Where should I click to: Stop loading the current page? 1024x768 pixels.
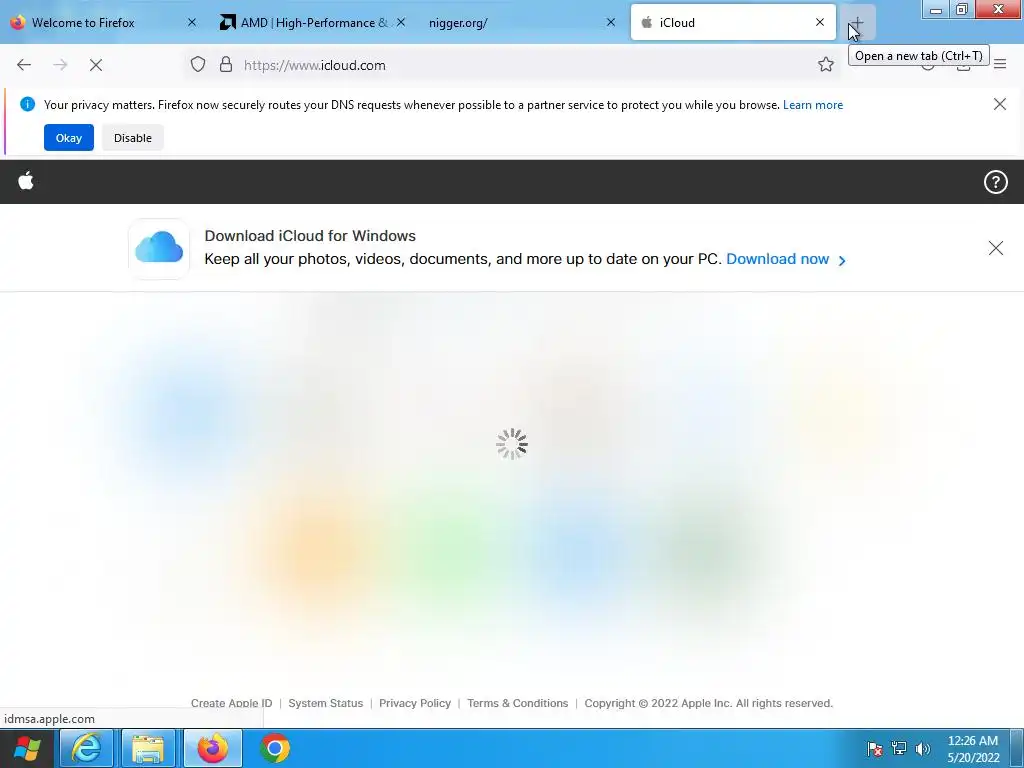point(96,65)
